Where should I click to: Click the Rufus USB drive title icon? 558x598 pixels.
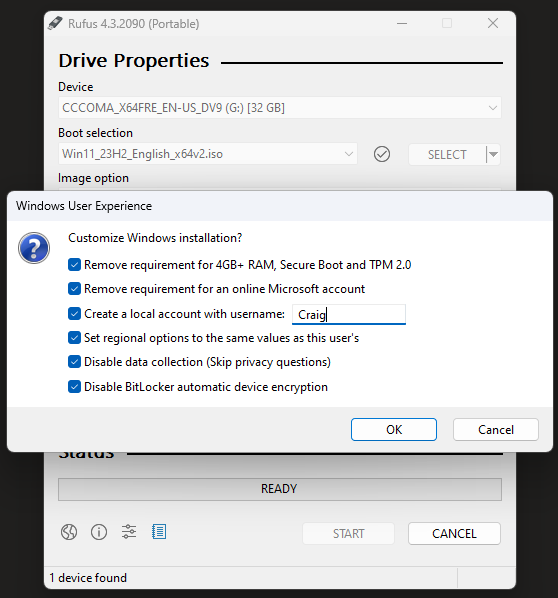coord(55,23)
